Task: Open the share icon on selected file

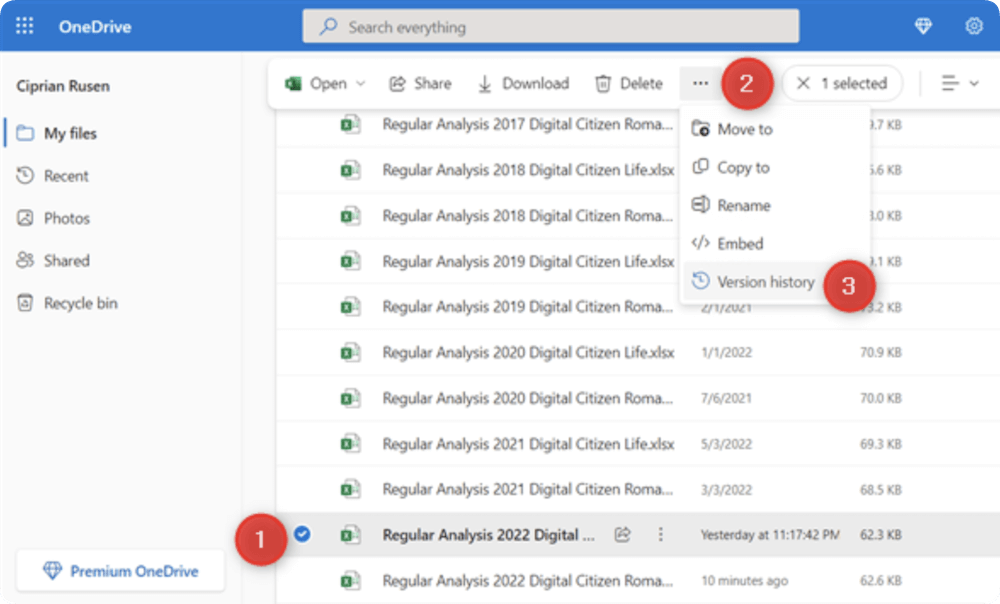Action: [622, 535]
